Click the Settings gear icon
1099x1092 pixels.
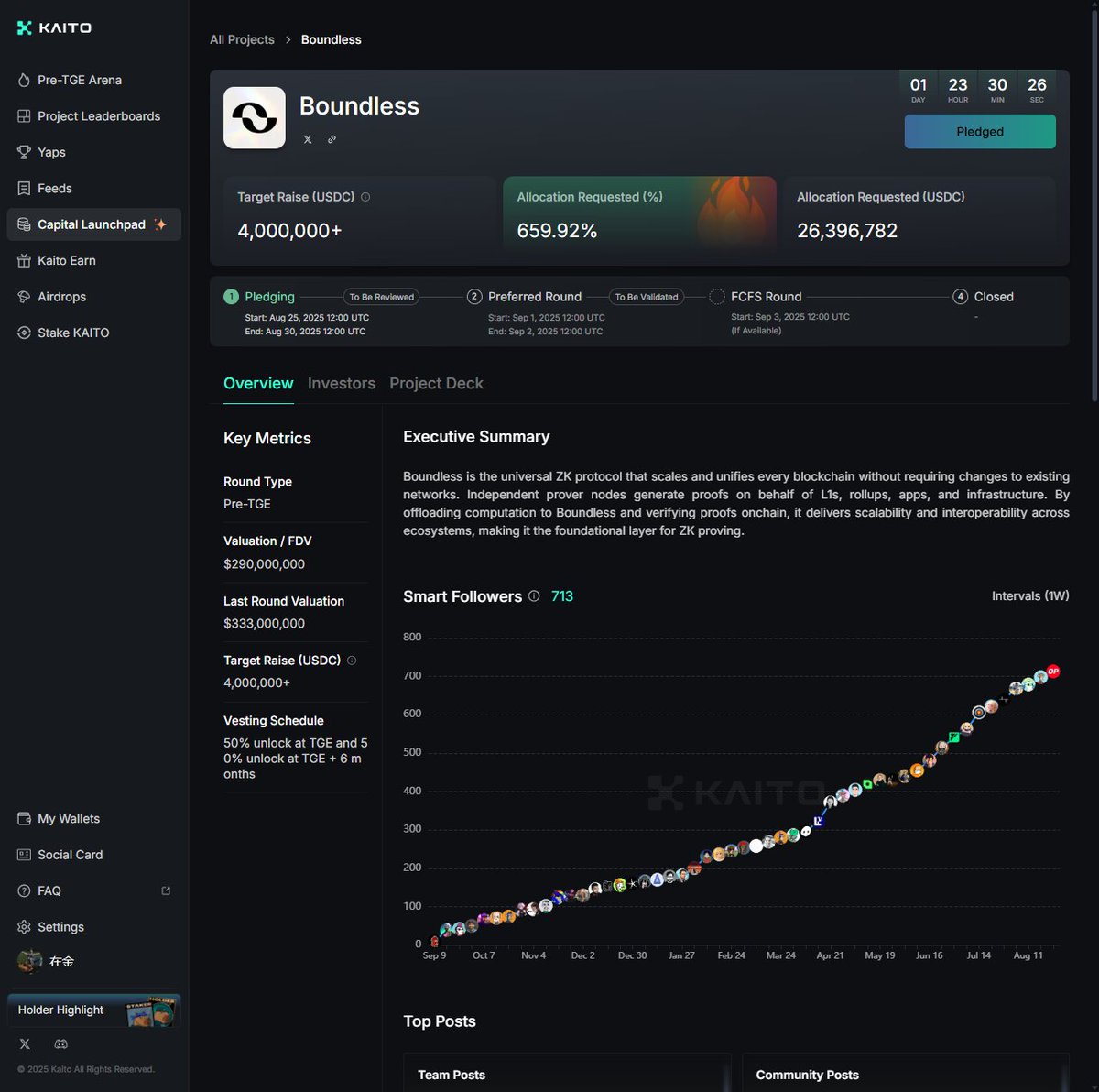pyautogui.click(x=24, y=927)
